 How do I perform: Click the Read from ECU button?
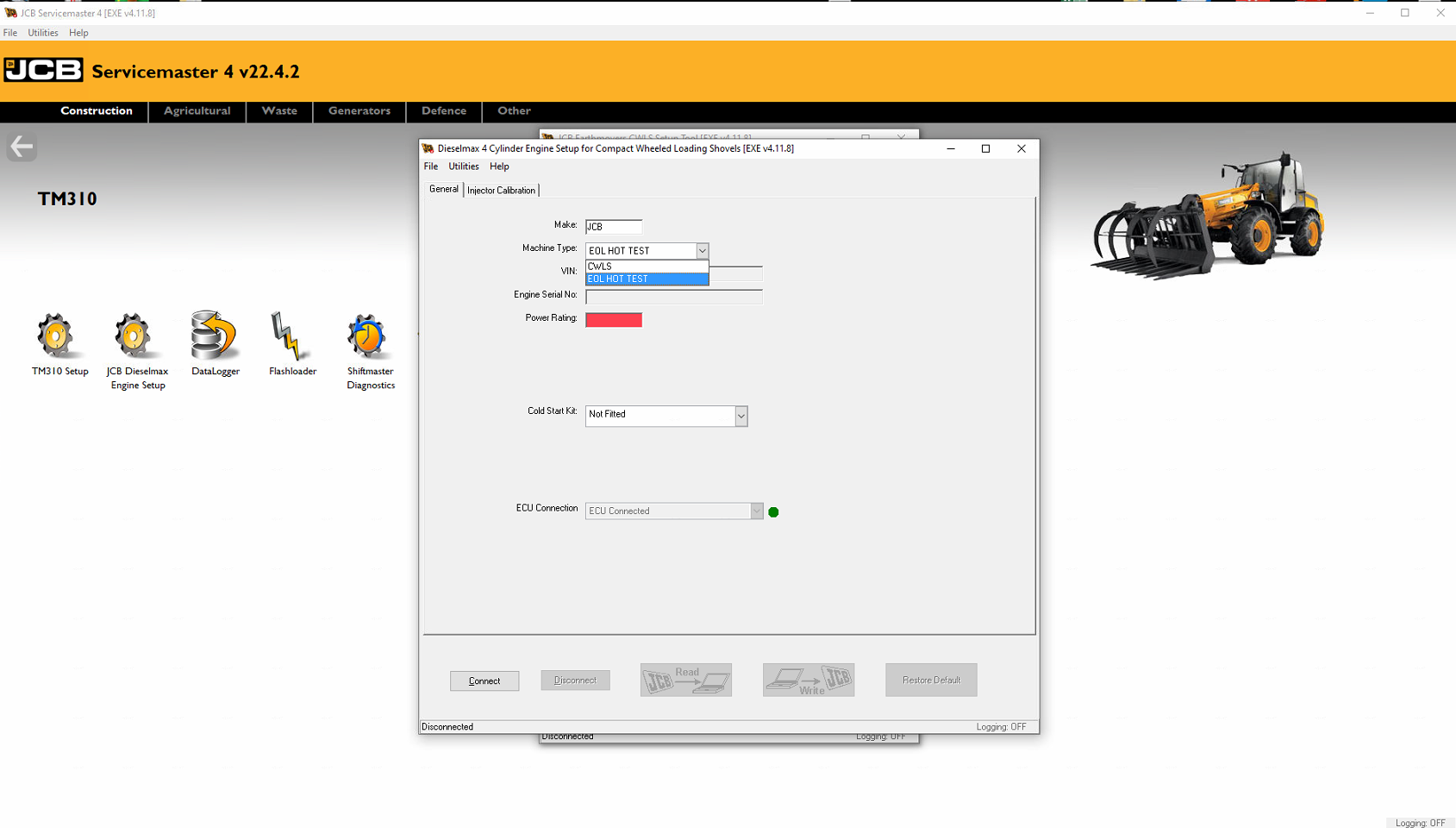coord(686,680)
